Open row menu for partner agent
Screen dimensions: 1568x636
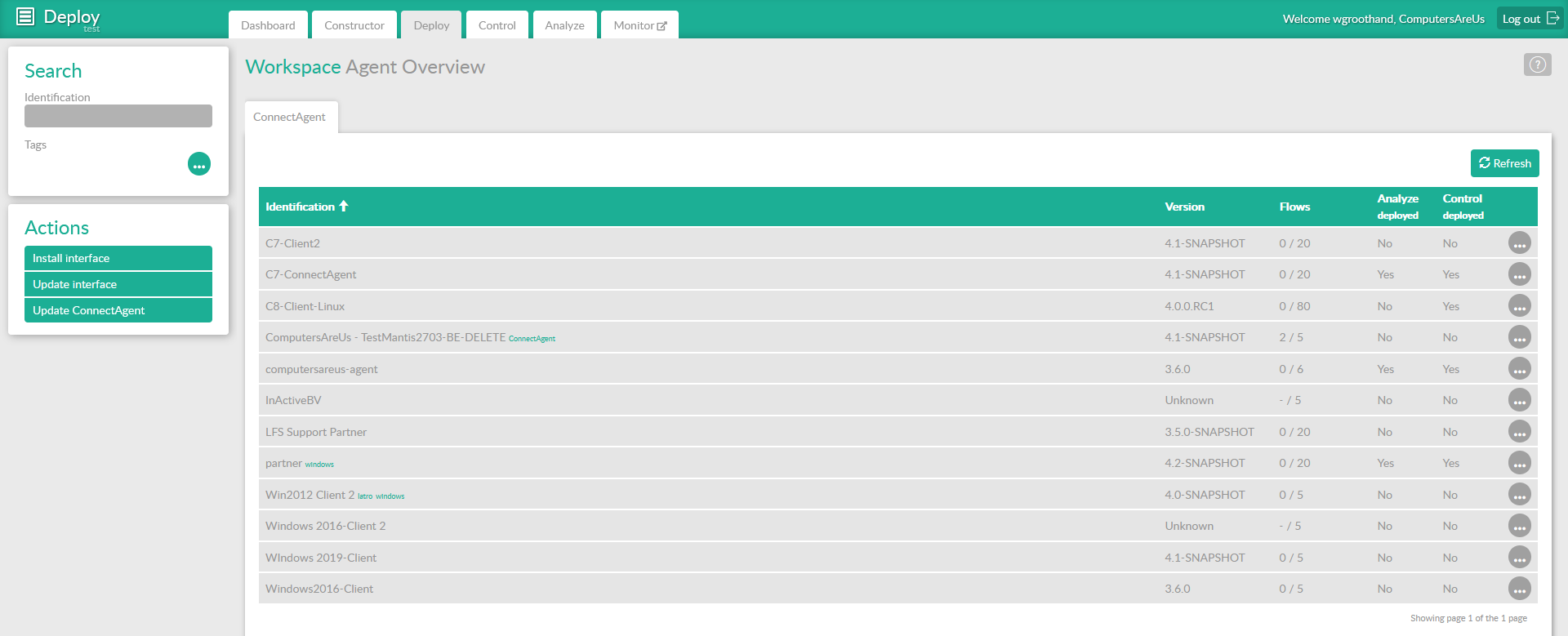click(1519, 464)
